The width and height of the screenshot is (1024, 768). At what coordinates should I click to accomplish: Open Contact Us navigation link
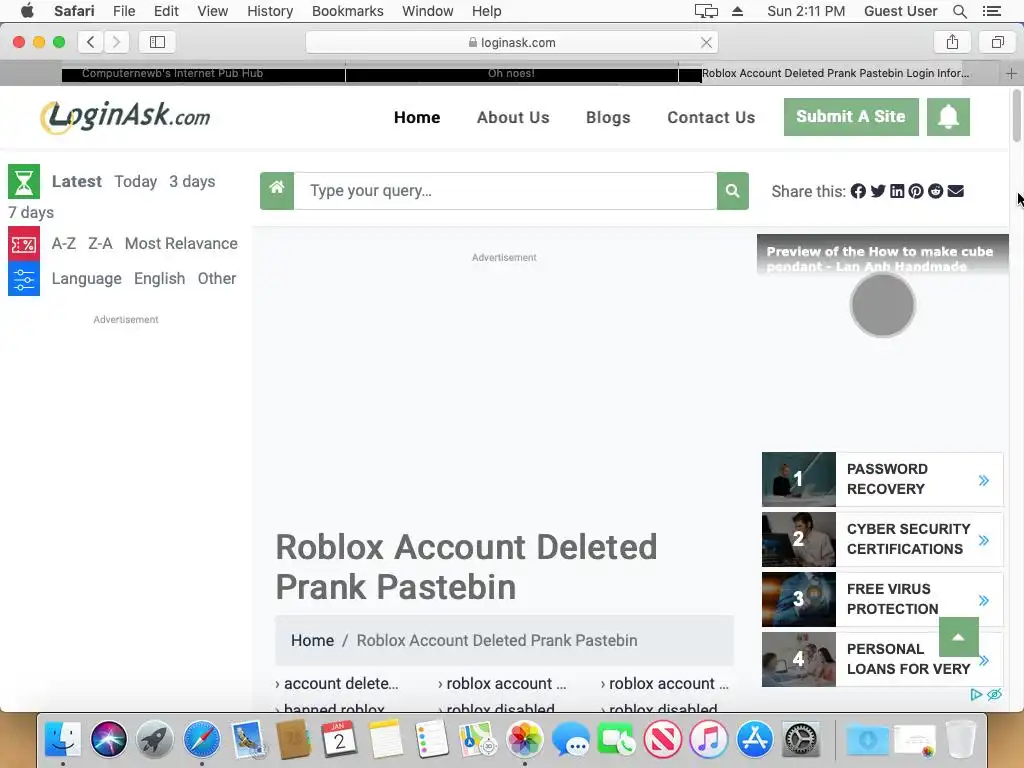(x=711, y=118)
